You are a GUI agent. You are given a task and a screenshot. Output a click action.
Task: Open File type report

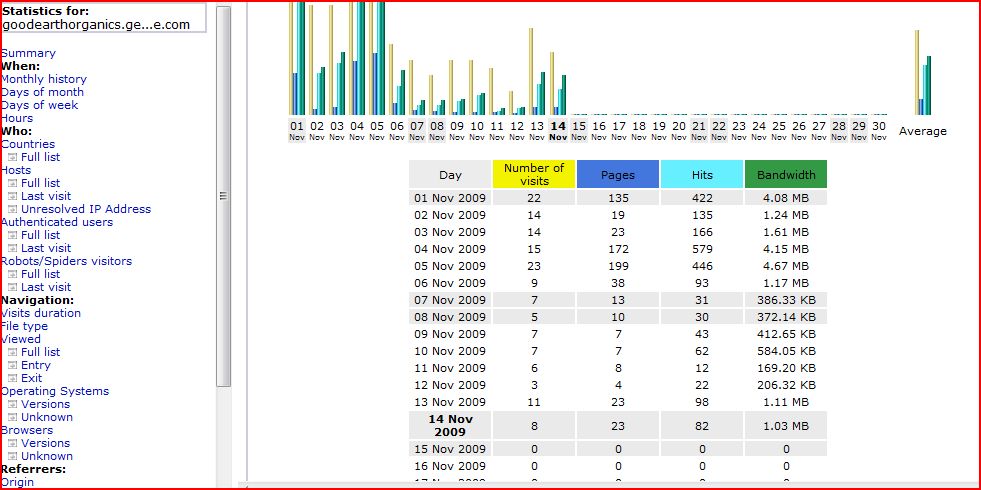tap(25, 326)
